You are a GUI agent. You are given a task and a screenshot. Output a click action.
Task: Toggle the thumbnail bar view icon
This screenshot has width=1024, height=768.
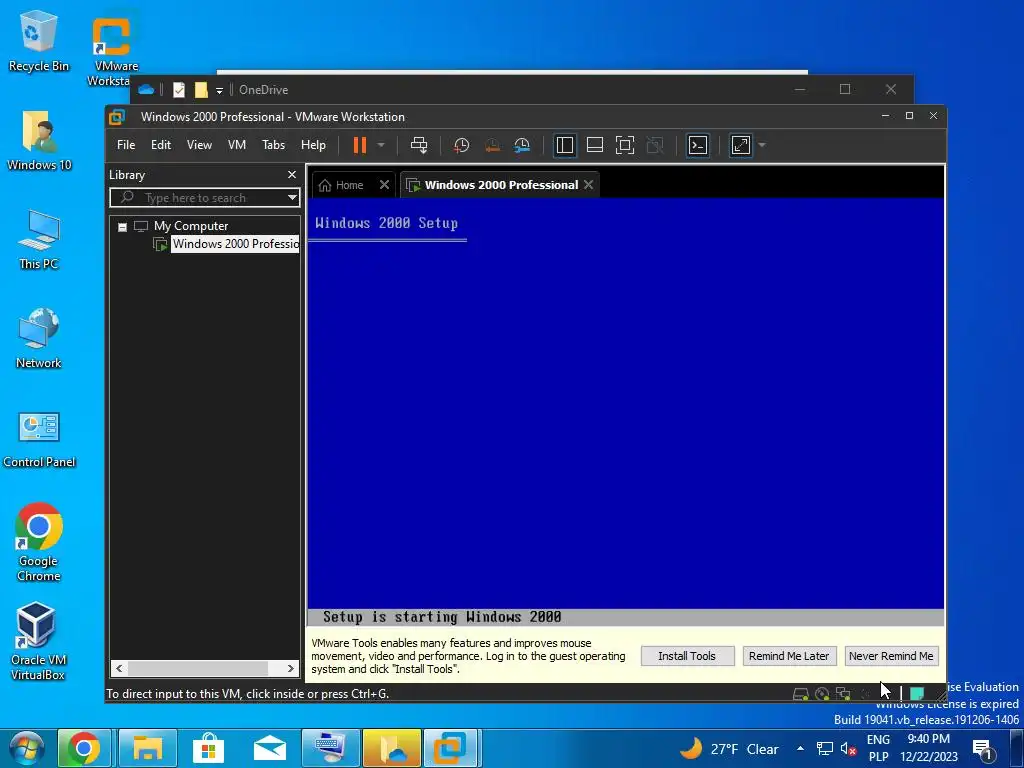coord(595,145)
